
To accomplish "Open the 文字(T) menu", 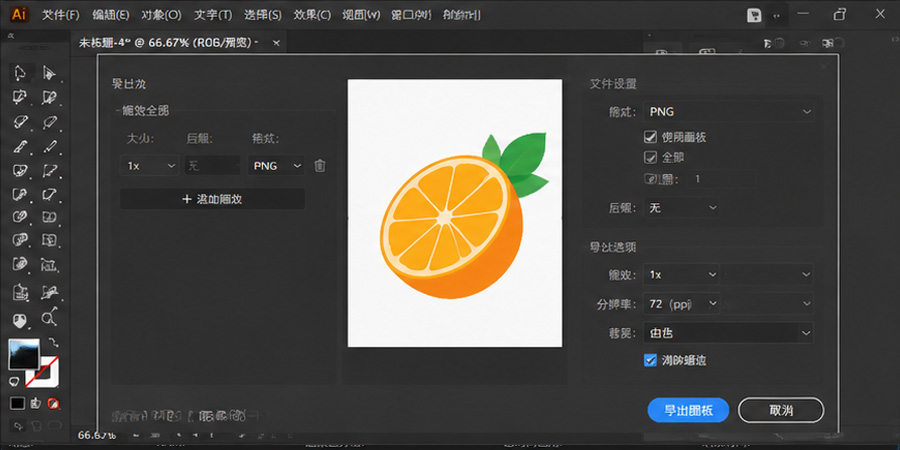I will point(212,15).
